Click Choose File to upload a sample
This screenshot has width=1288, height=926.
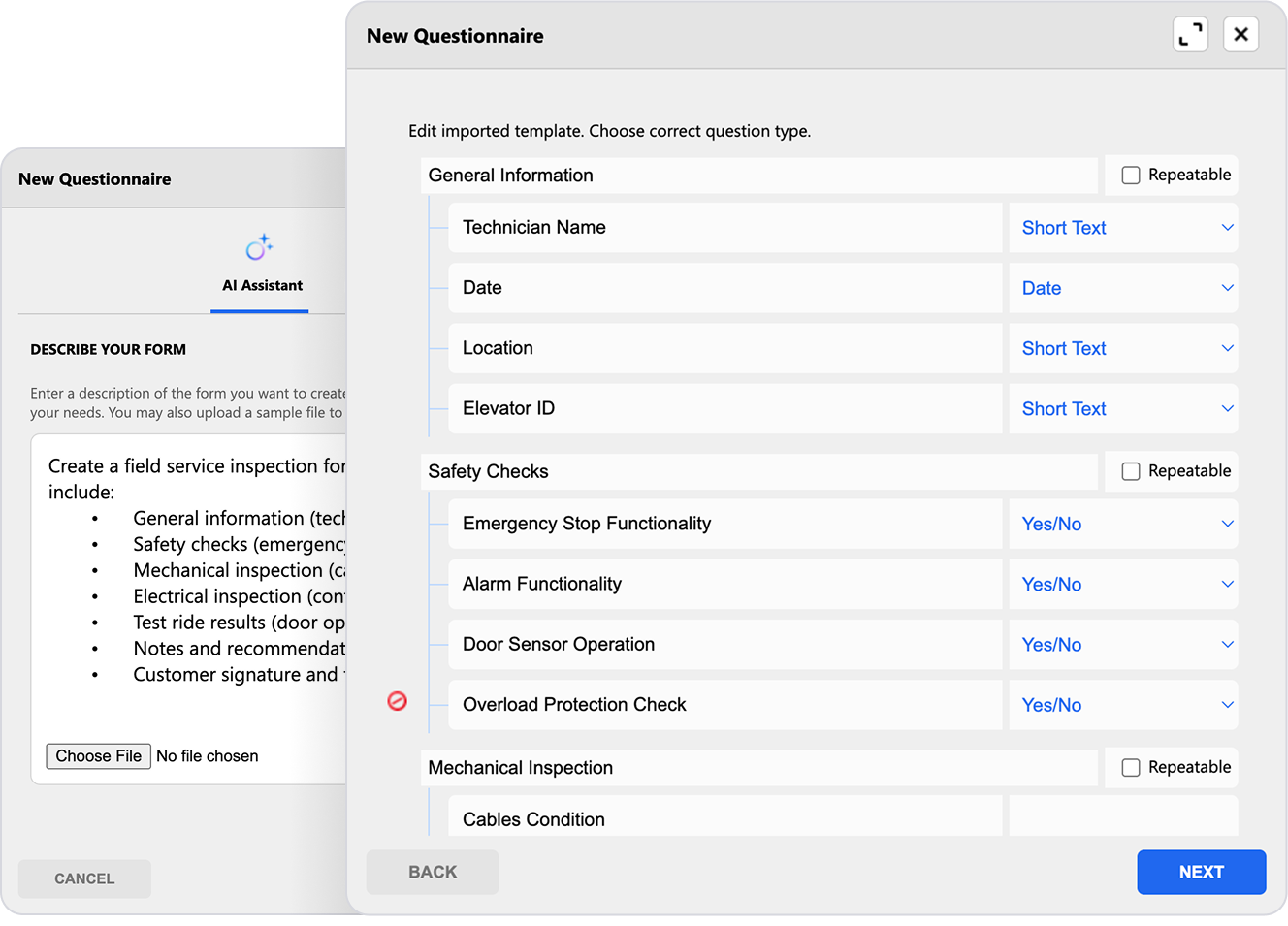pyautogui.click(x=98, y=756)
